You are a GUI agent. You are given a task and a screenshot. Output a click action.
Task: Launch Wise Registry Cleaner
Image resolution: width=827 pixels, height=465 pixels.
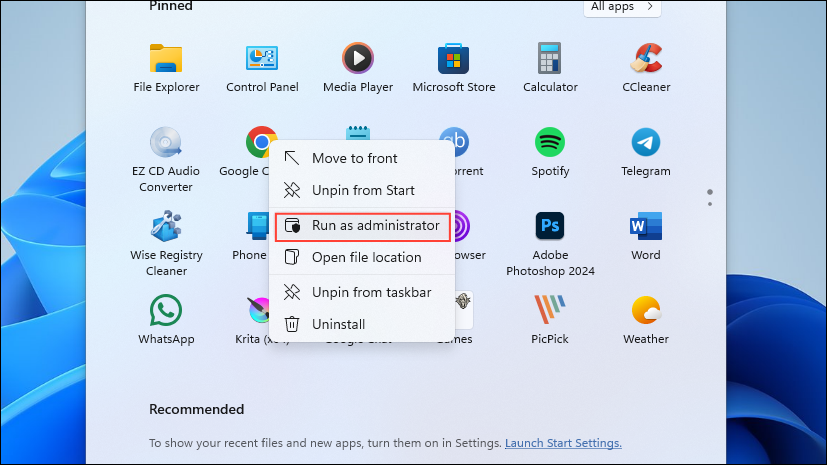(166, 226)
